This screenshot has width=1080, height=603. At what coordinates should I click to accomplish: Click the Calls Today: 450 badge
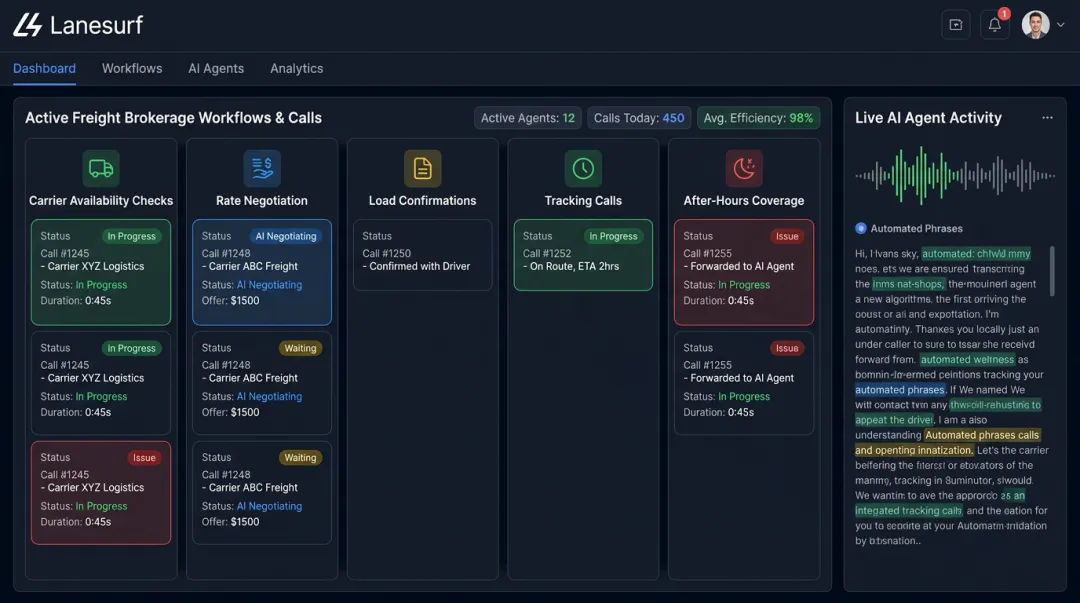coord(639,118)
